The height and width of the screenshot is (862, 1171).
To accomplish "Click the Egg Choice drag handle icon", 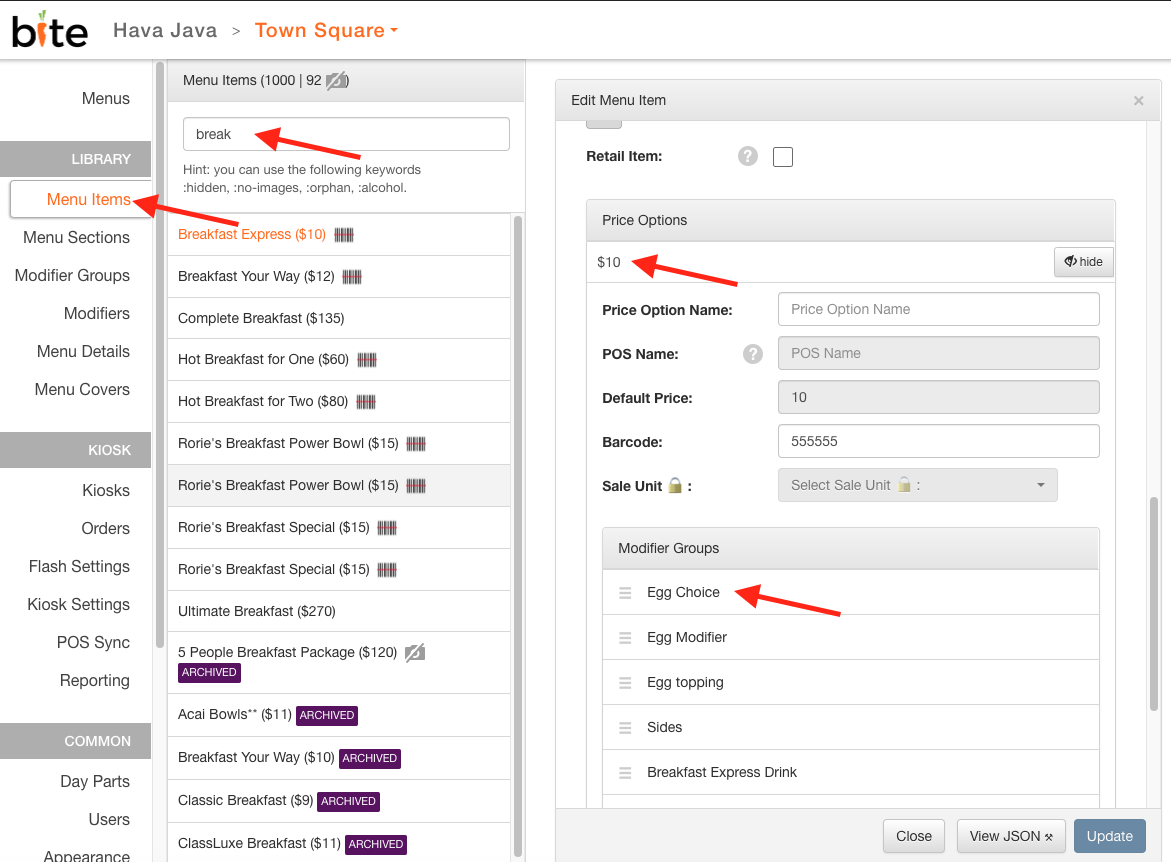I will [625, 592].
